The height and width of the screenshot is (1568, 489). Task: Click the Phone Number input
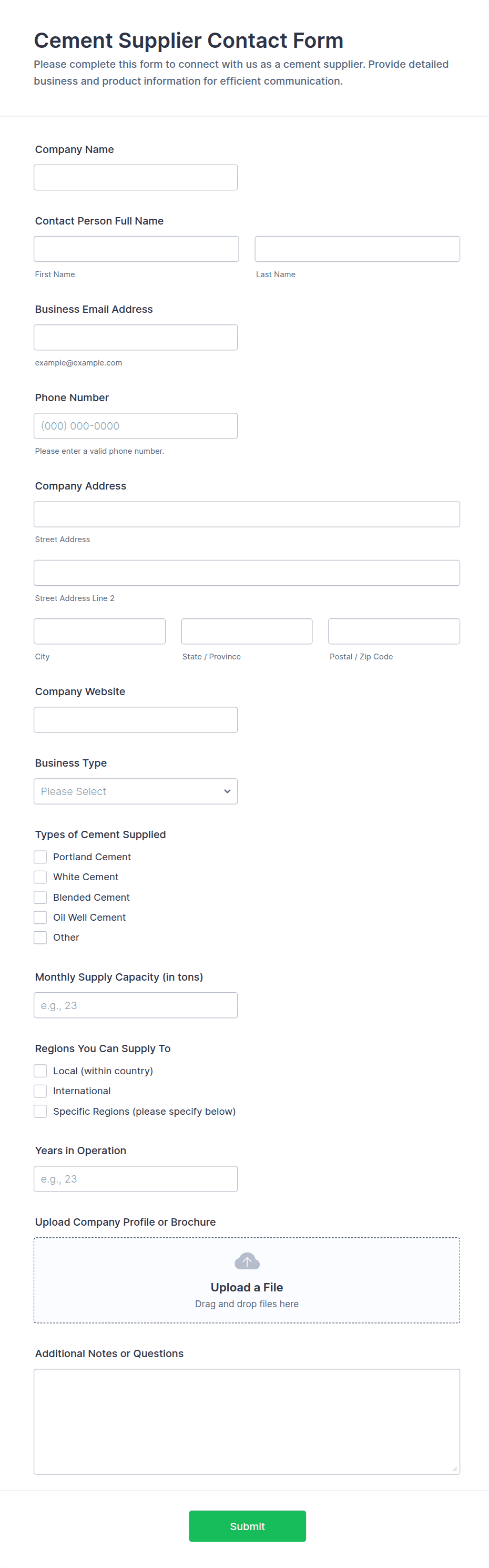(x=135, y=426)
